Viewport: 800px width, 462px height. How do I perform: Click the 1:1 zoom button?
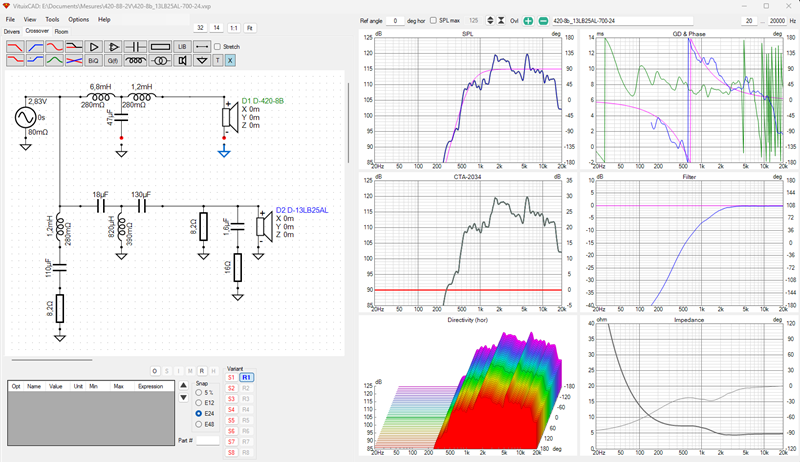(x=233, y=28)
